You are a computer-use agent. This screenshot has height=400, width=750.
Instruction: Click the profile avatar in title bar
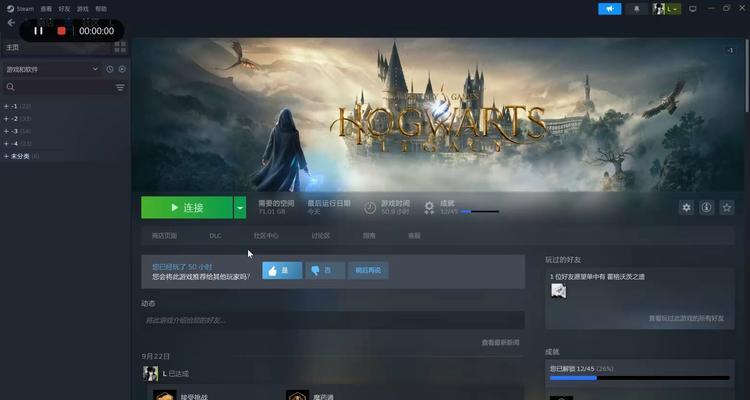coord(659,9)
